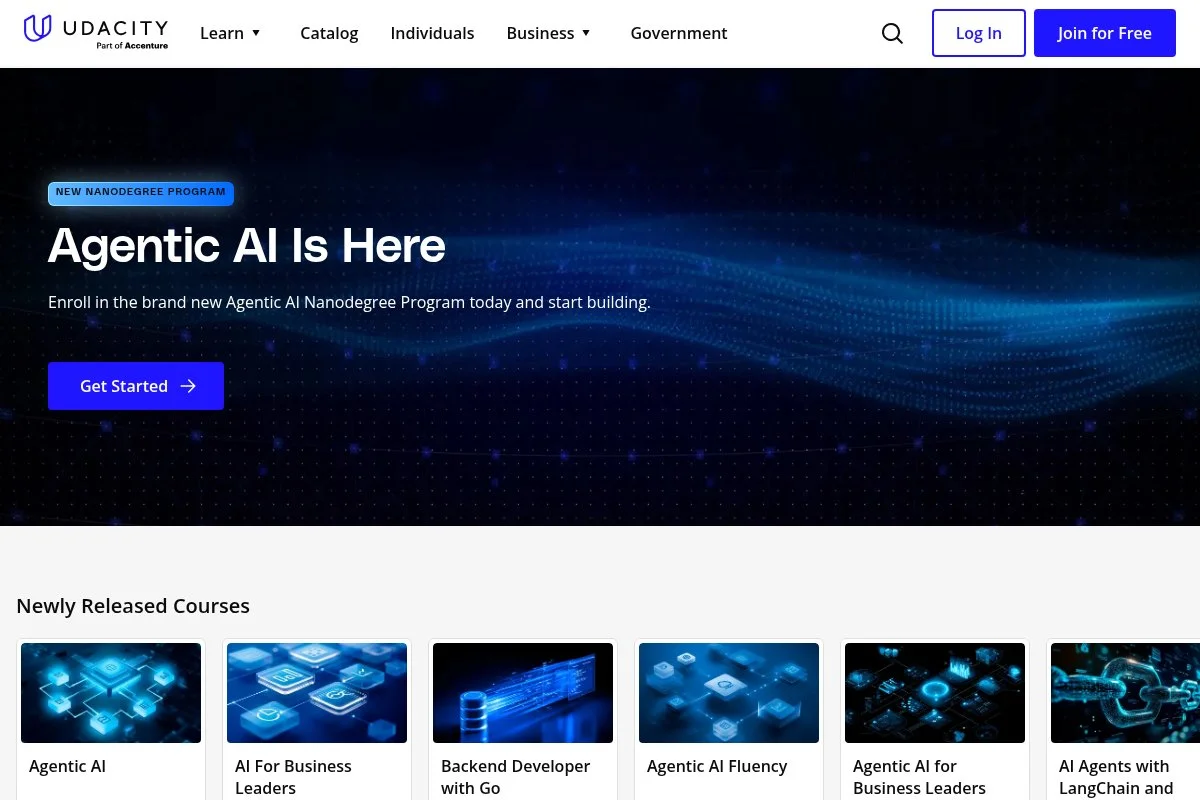
Task: Open the Catalog page
Action: tap(329, 33)
